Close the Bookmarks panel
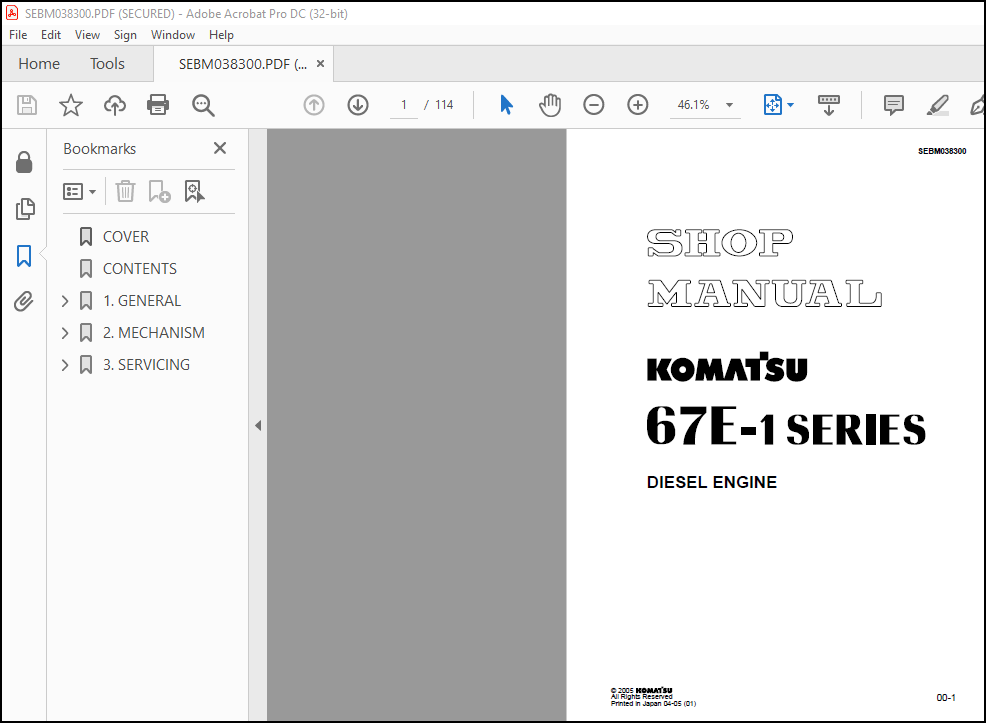 tap(219, 148)
